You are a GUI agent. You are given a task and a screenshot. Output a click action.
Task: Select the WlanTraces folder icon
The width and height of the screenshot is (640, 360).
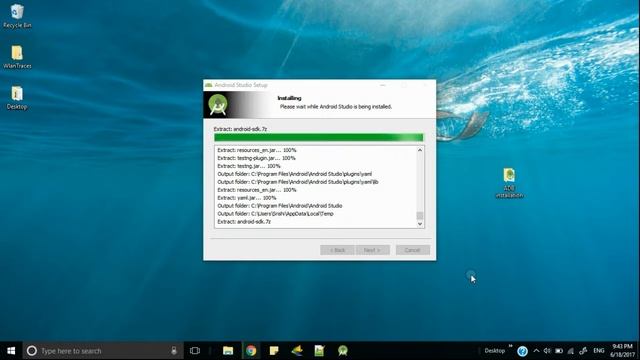coord(17,57)
